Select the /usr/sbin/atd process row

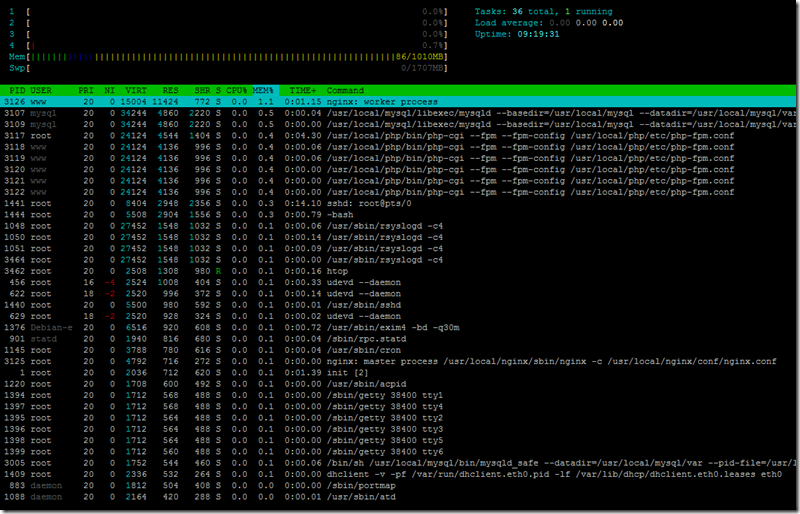(x=398, y=497)
